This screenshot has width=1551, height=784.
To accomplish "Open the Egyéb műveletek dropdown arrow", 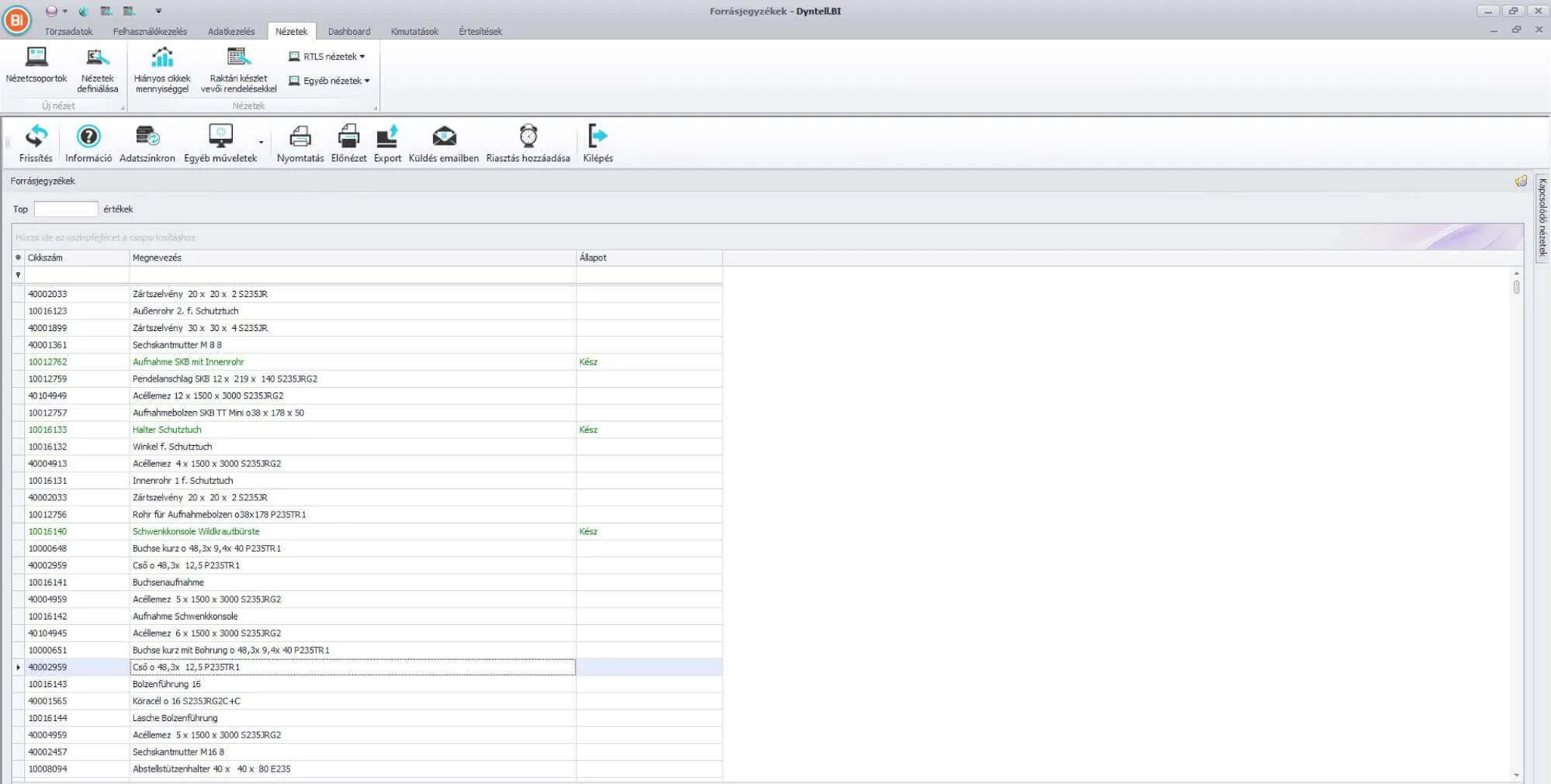I will tap(261, 143).
